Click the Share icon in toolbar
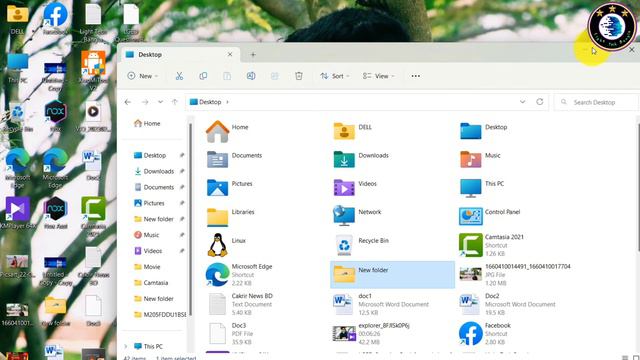Image resolution: width=640 pixels, height=360 pixels. [x=275, y=76]
